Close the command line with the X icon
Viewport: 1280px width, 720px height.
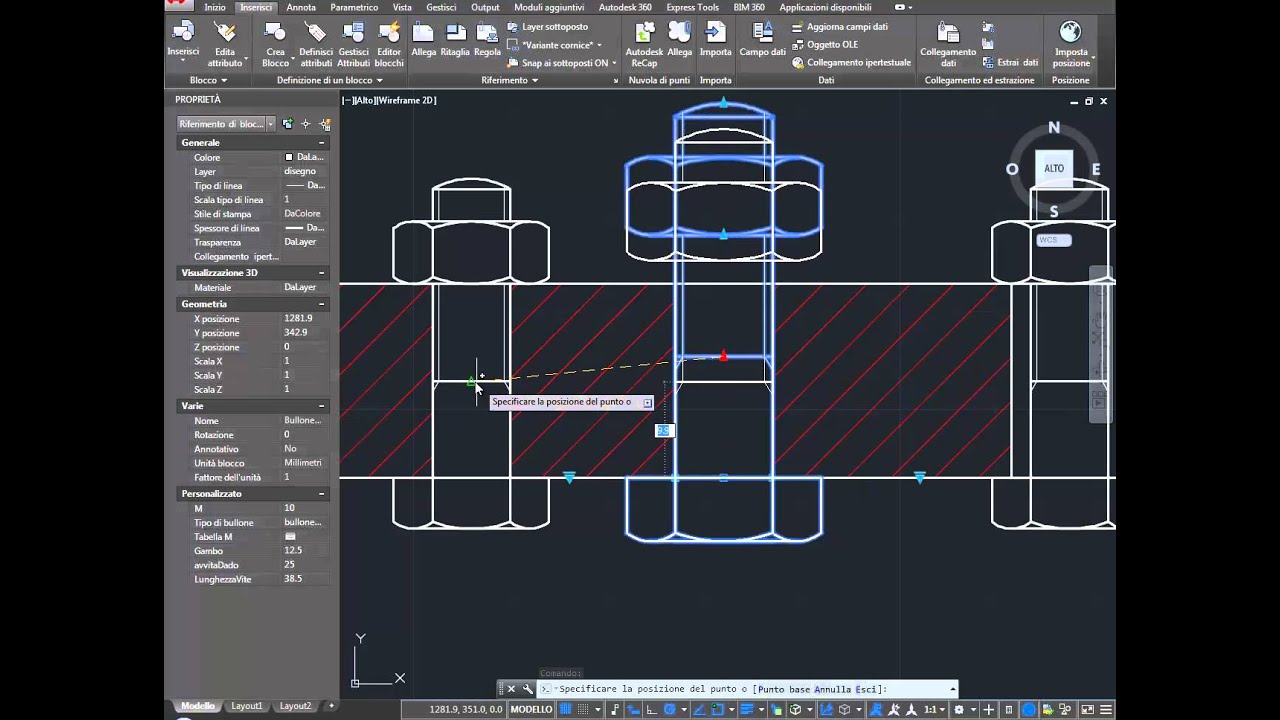pyautogui.click(x=511, y=689)
